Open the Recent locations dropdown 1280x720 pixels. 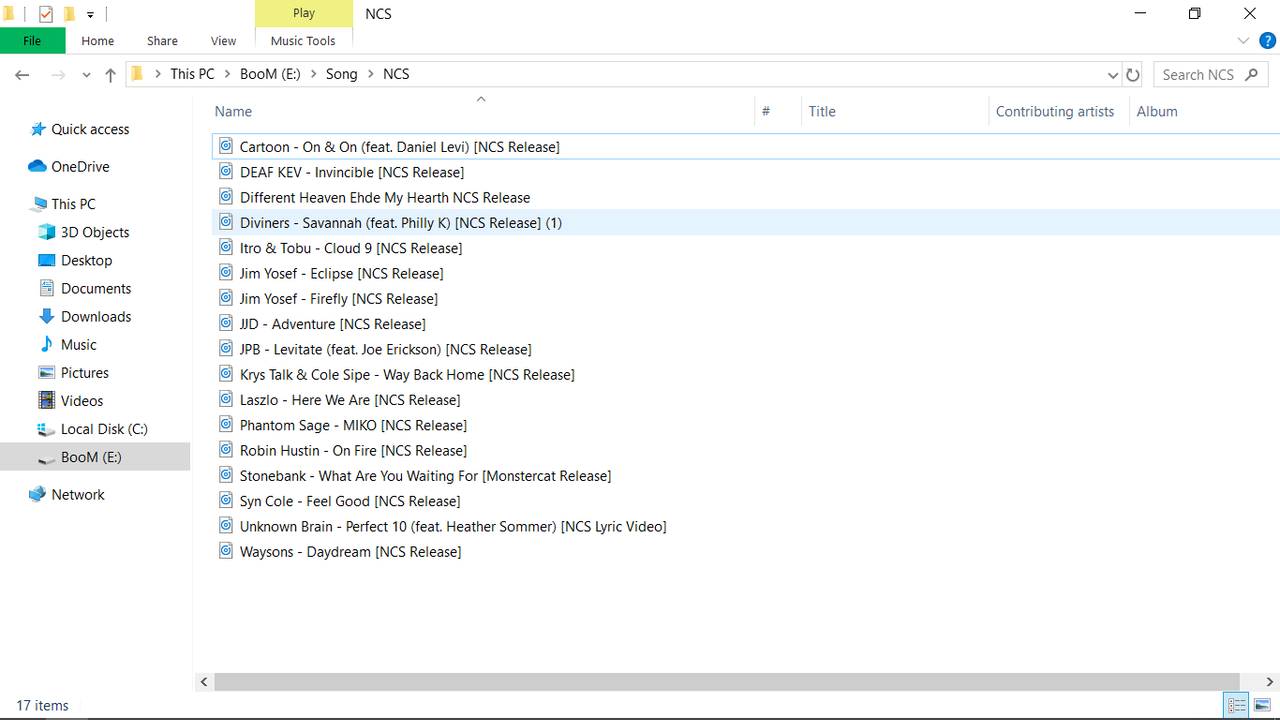pyautogui.click(x=86, y=75)
